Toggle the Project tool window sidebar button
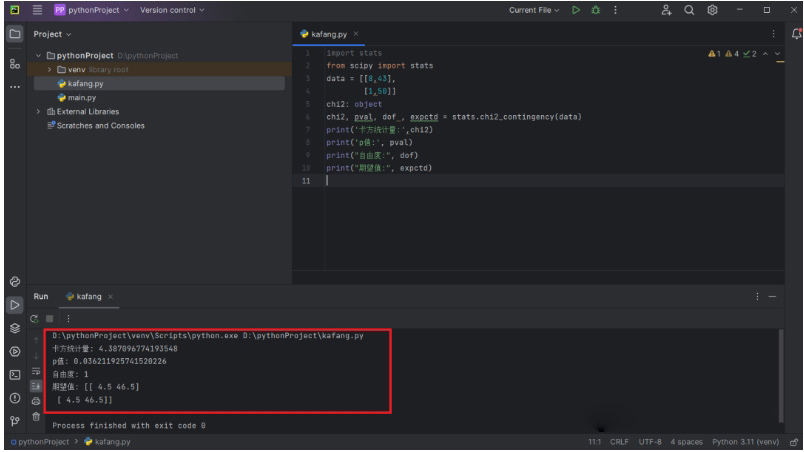 [14, 34]
